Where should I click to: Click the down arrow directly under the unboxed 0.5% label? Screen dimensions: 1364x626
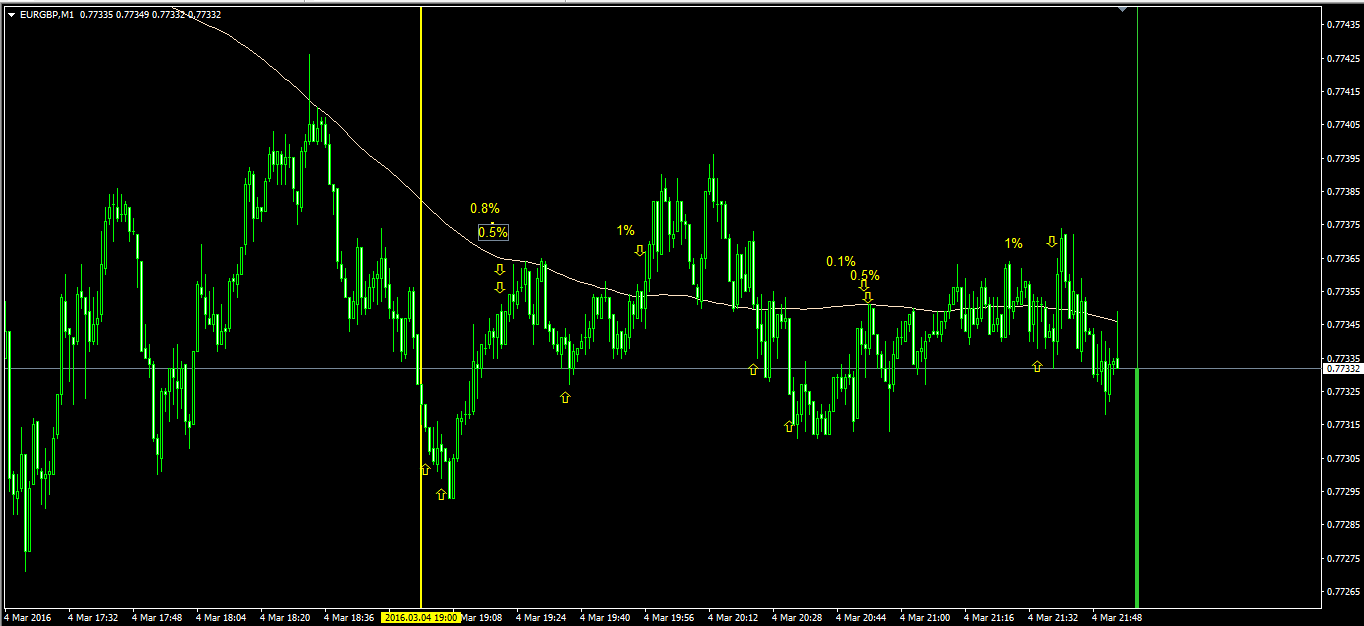[864, 285]
